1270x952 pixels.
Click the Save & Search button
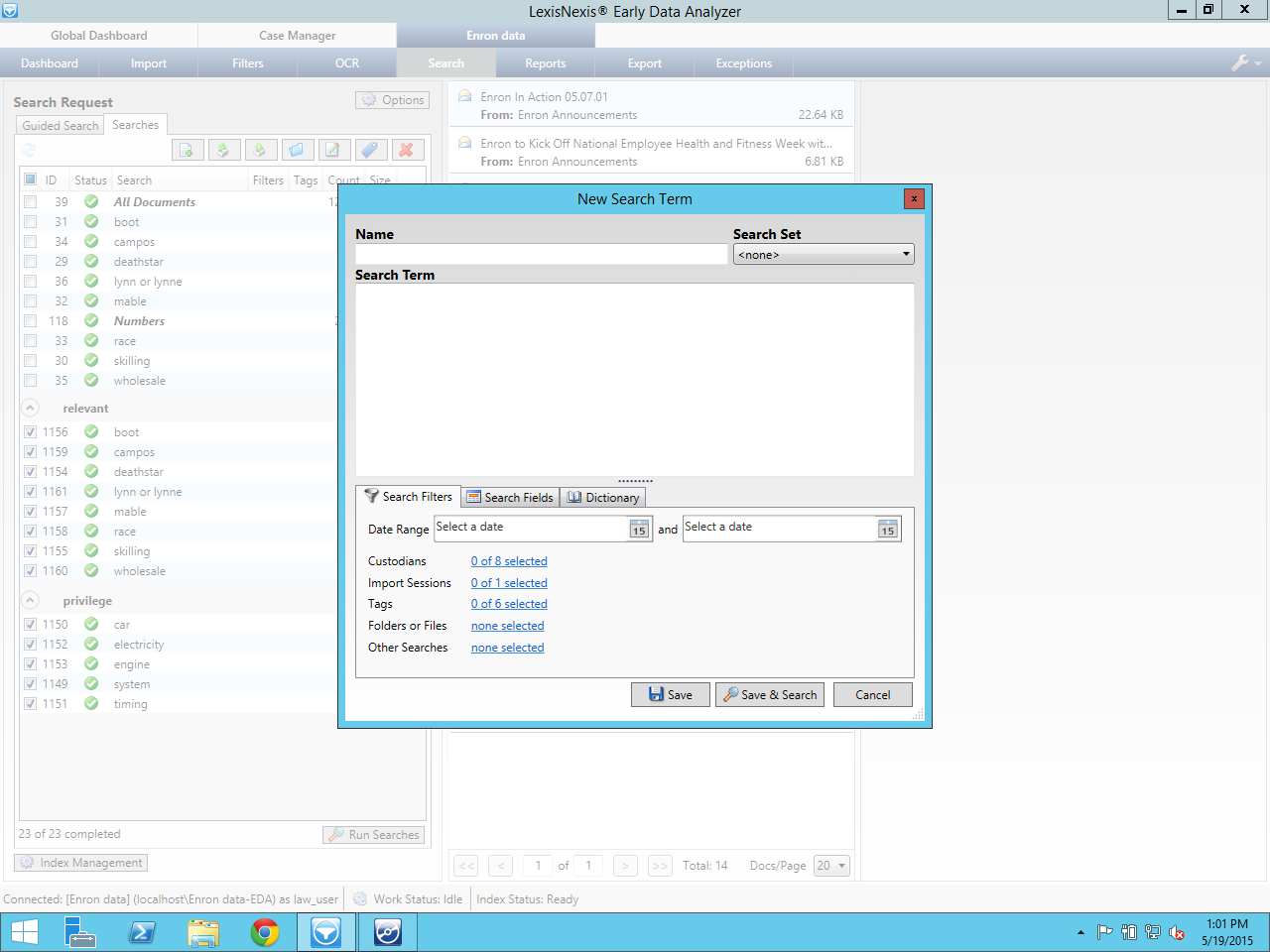tap(770, 695)
